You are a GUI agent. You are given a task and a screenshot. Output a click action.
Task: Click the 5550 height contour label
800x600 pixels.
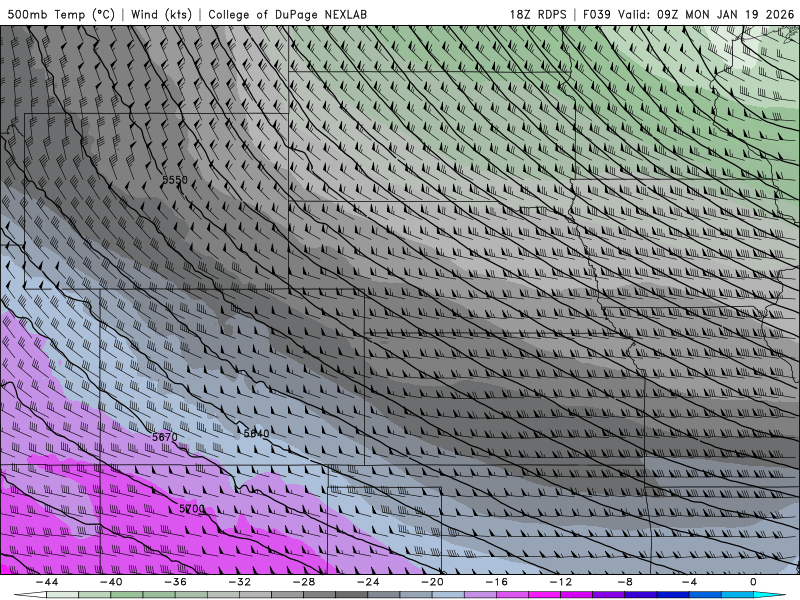(x=175, y=180)
